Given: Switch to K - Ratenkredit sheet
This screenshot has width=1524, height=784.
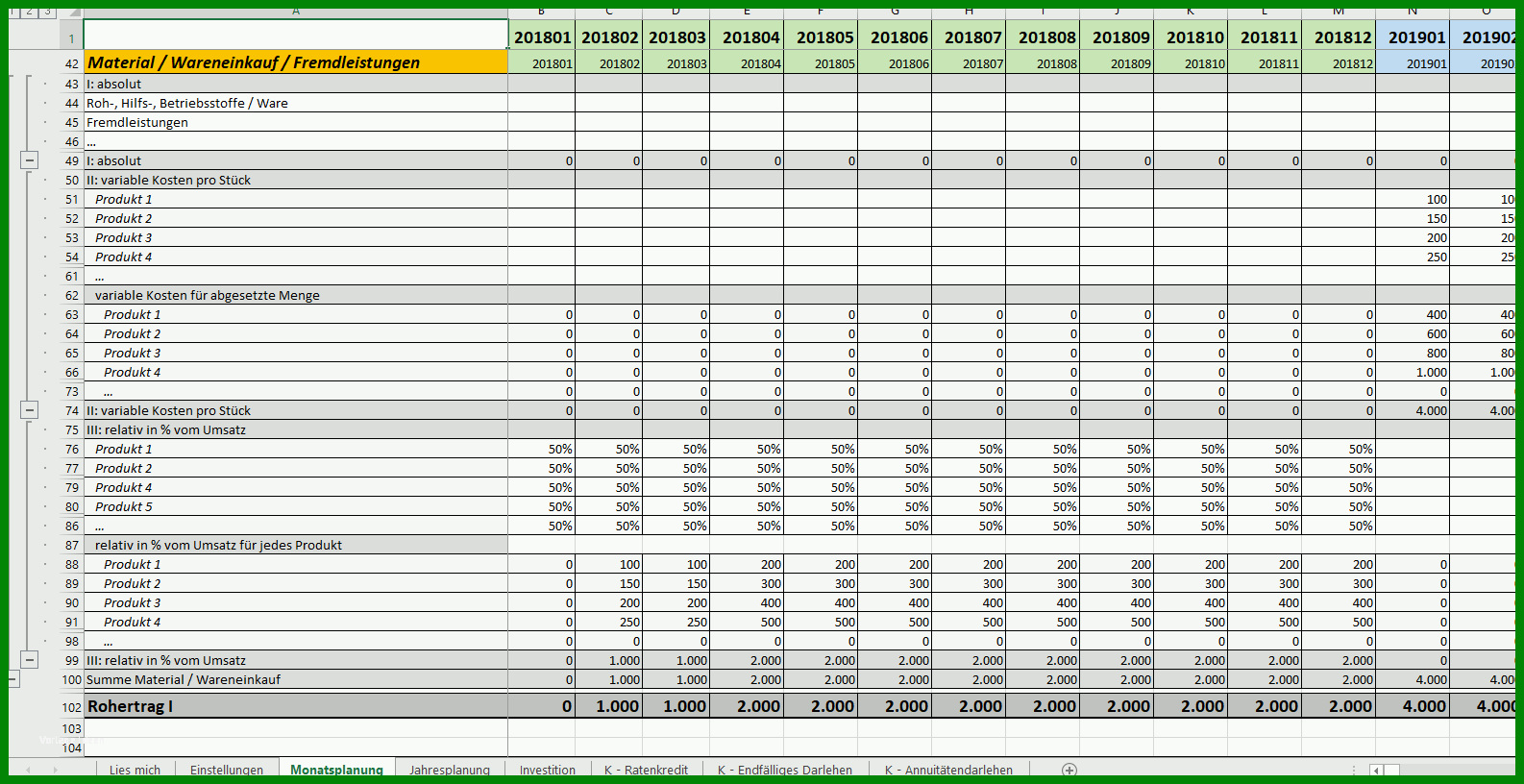Looking at the screenshot, I should pyautogui.click(x=646, y=770).
